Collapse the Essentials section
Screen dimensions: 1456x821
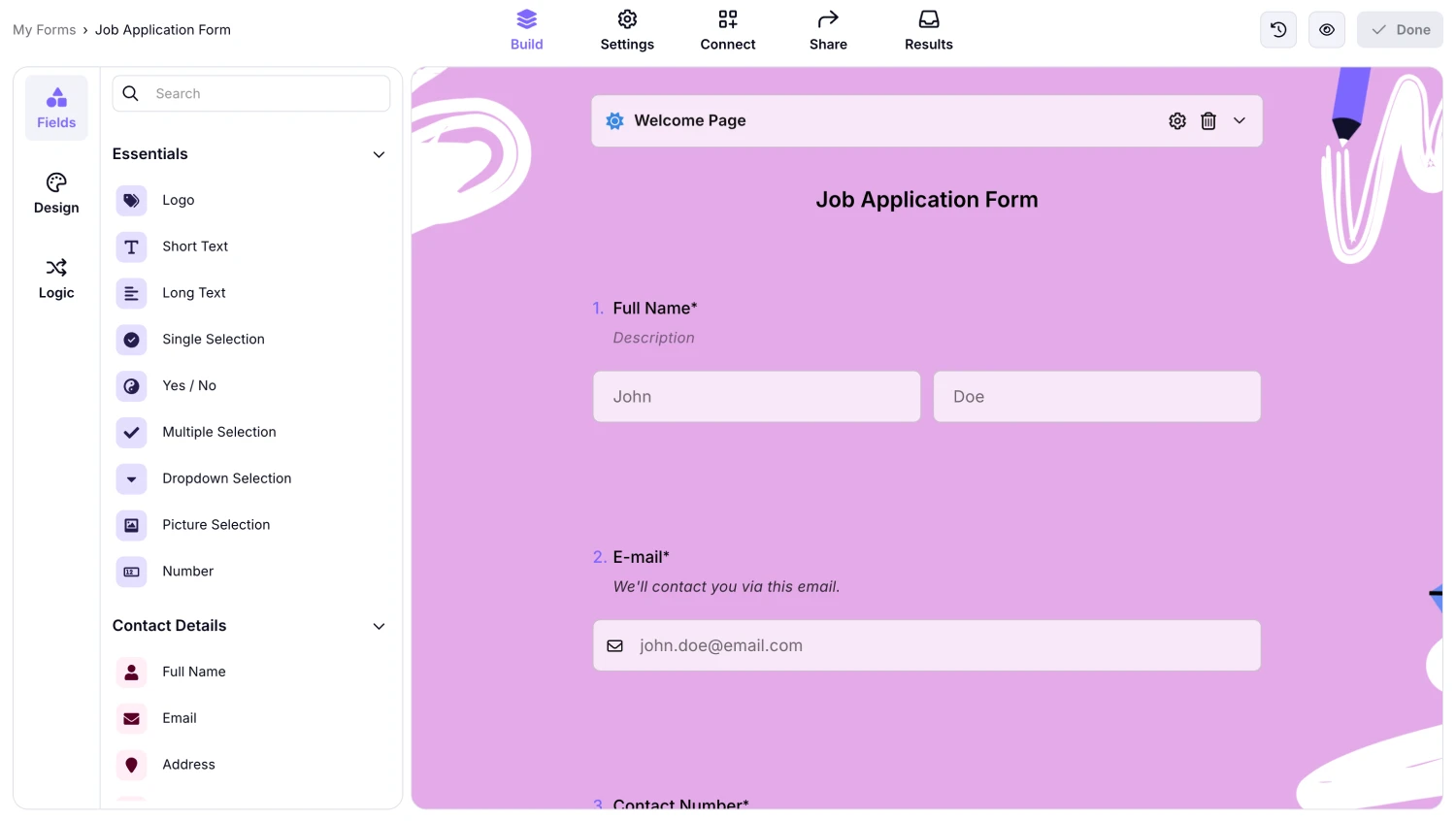click(x=379, y=154)
